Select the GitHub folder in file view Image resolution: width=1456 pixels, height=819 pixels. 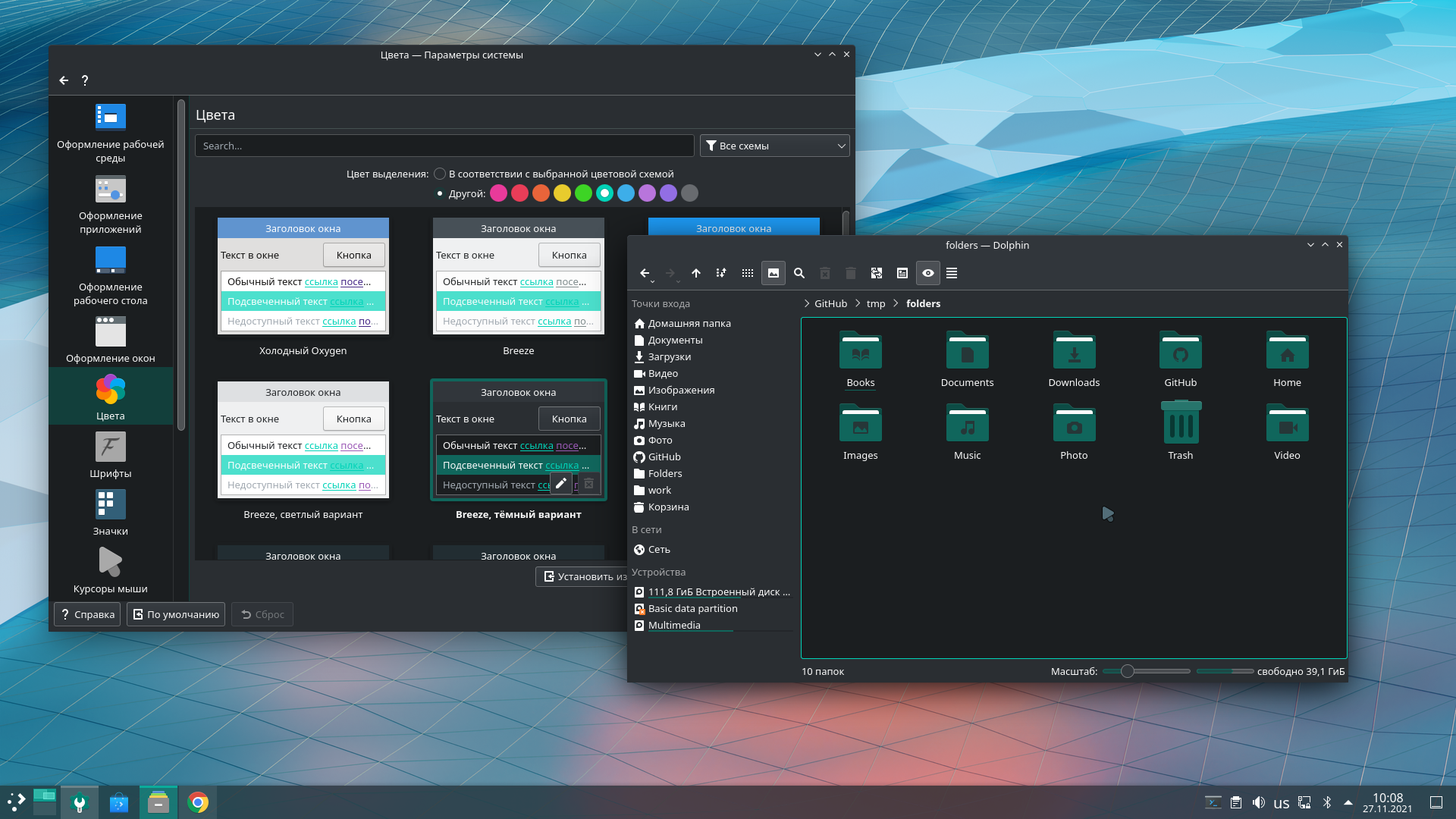click(x=1181, y=359)
